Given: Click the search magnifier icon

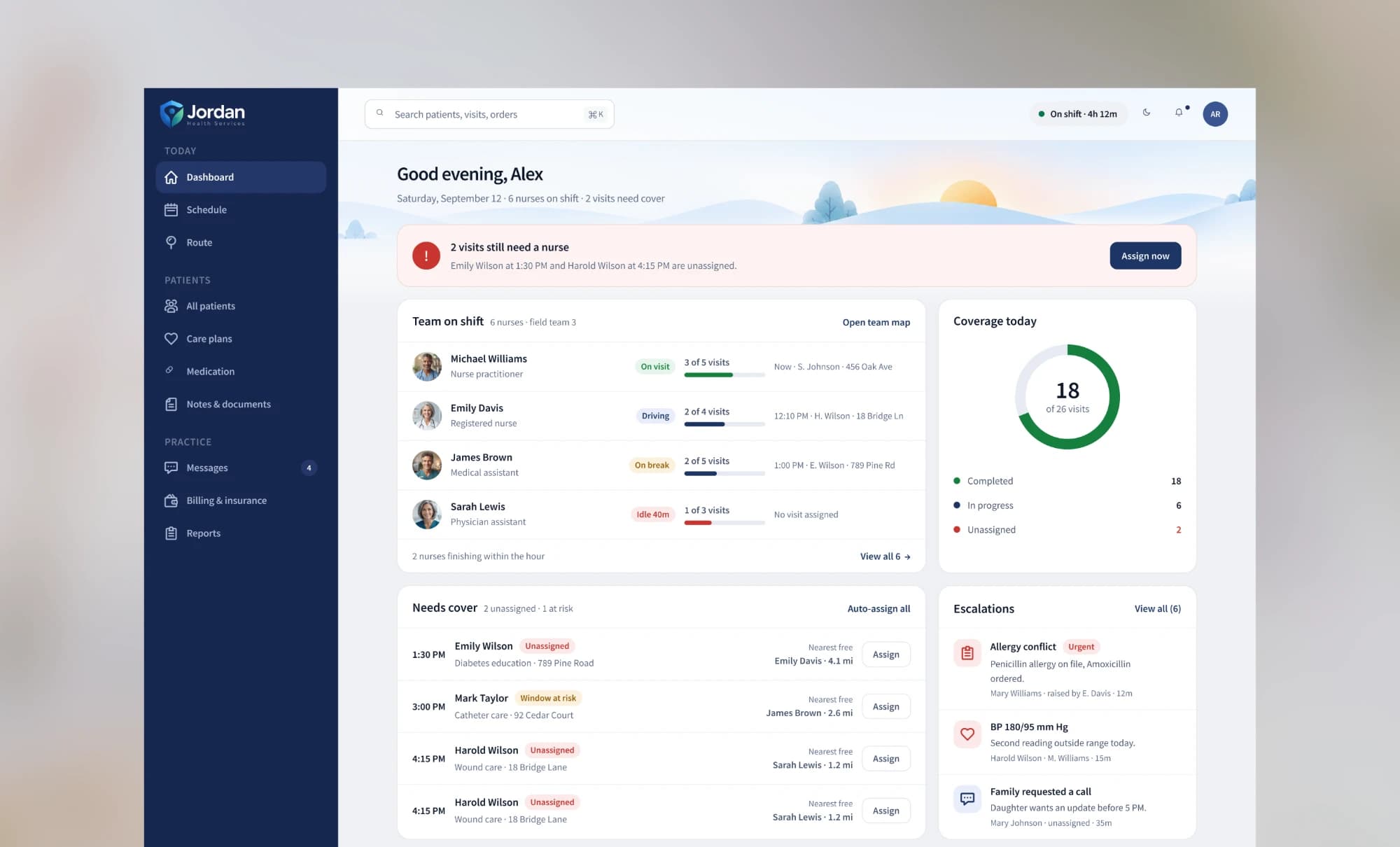Looking at the screenshot, I should pyautogui.click(x=379, y=113).
